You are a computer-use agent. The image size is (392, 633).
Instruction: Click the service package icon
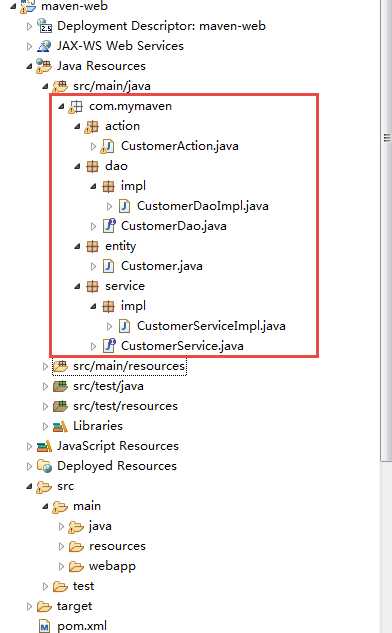click(x=92, y=286)
